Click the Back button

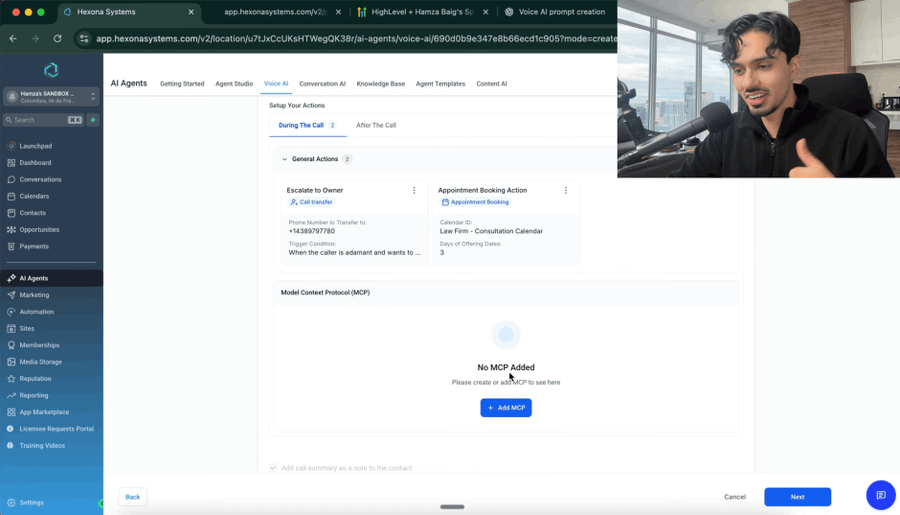click(x=133, y=497)
